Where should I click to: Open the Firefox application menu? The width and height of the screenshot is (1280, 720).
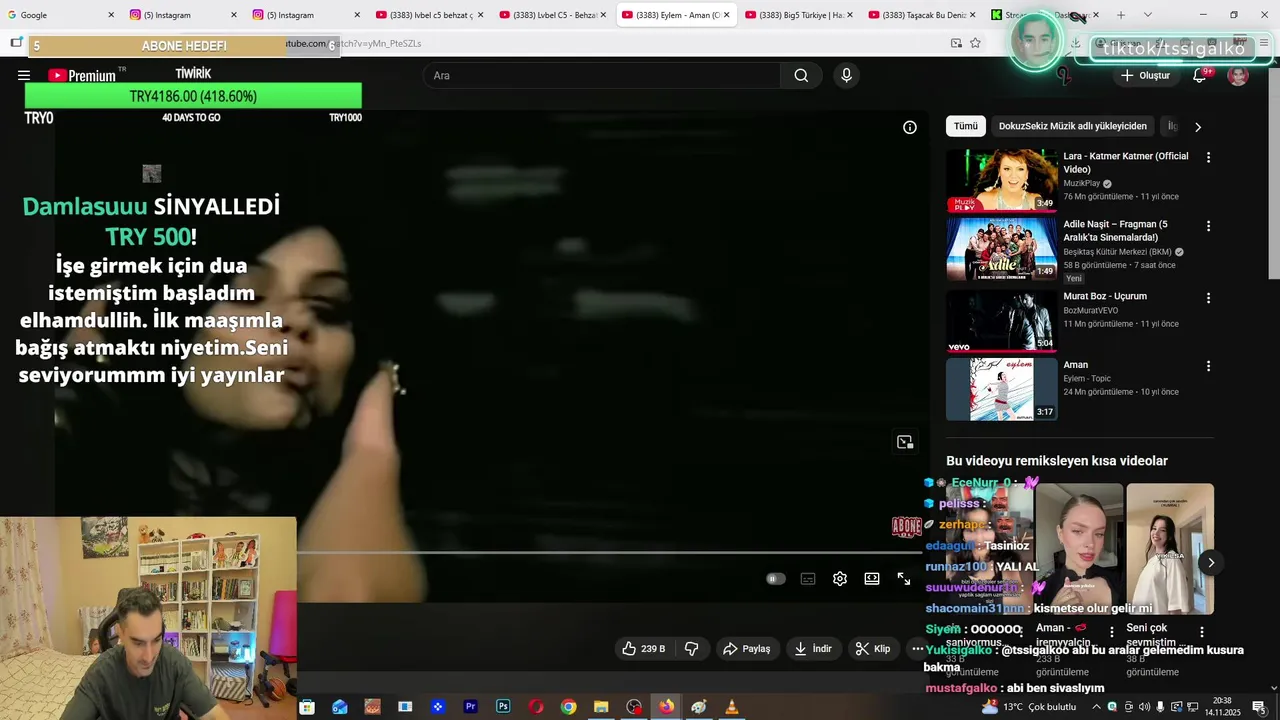coord(1264,43)
